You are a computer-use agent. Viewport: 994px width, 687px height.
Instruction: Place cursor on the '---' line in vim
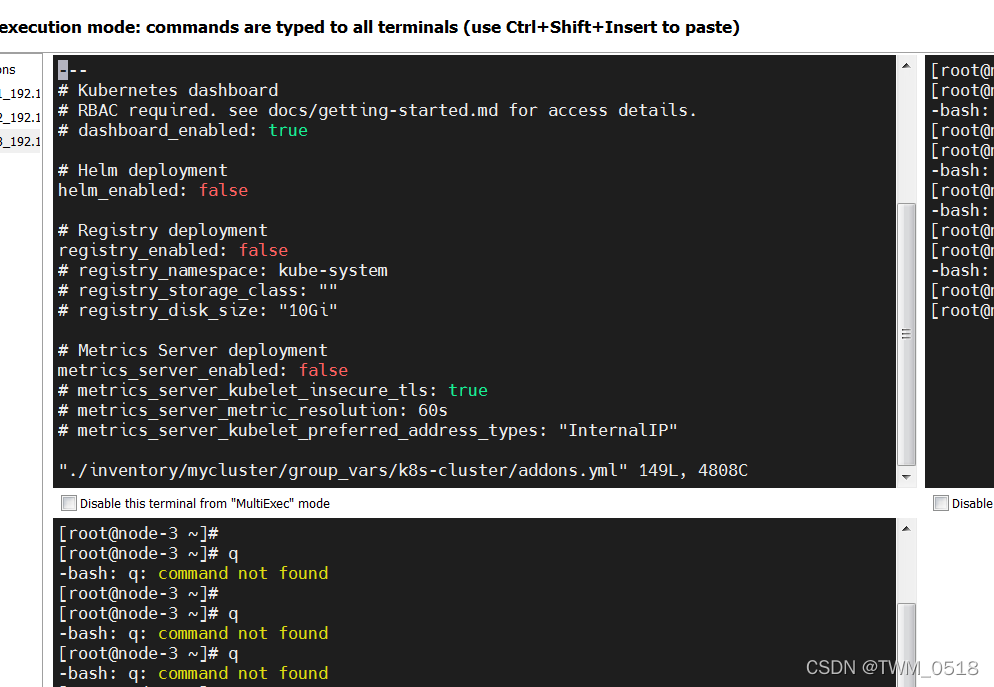coord(73,70)
